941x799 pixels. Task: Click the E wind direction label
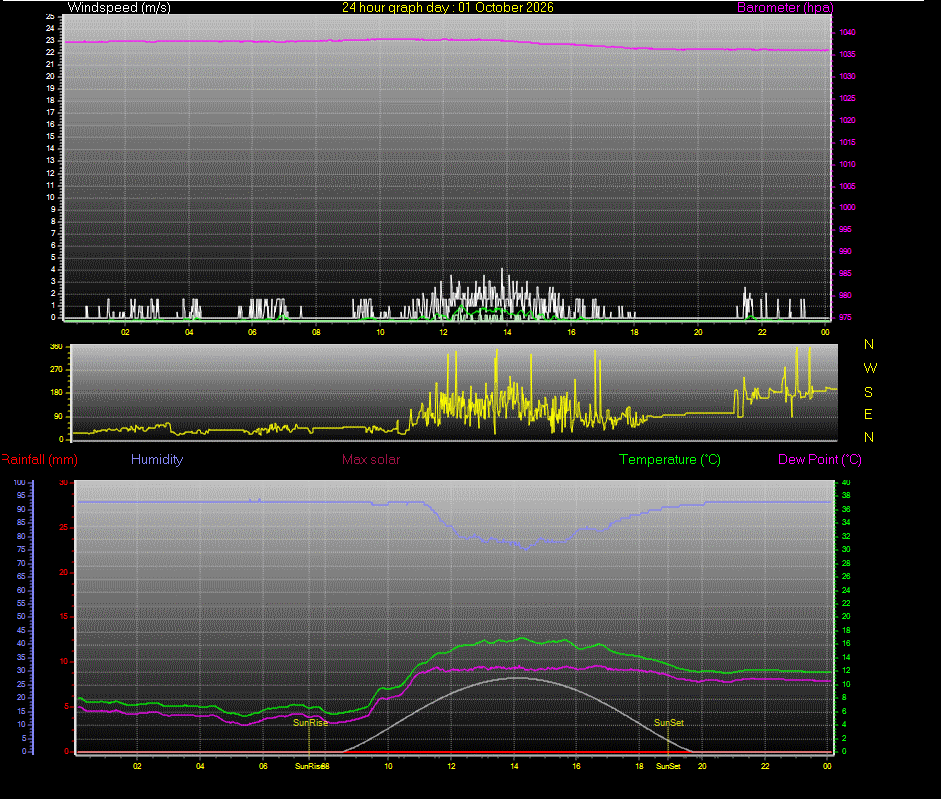[868, 414]
